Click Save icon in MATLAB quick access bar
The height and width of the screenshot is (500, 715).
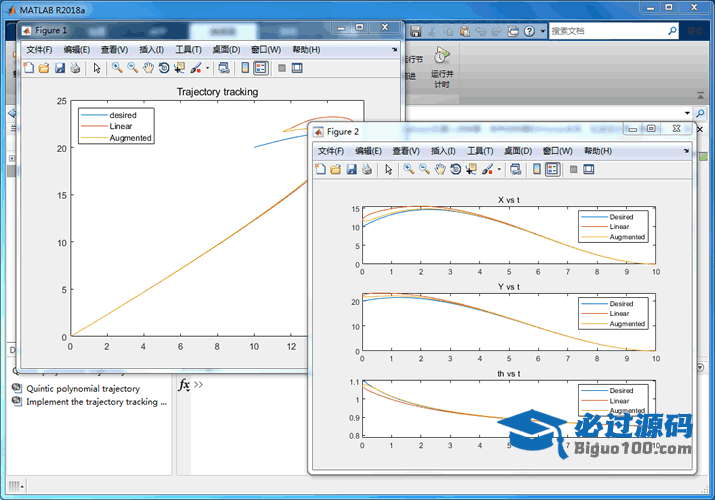[x=415, y=31]
